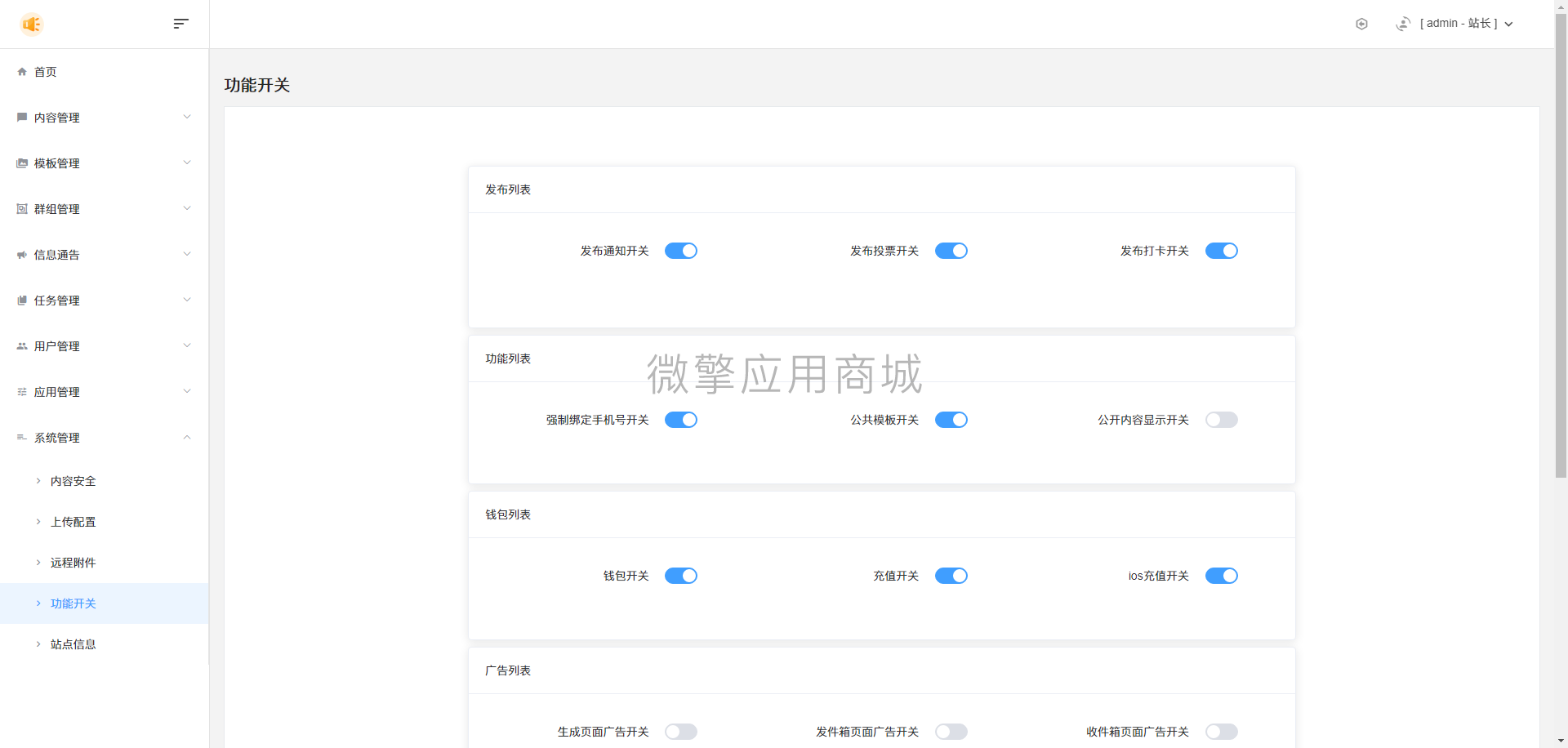This screenshot has height=748, width=1568.
Task: Expand 信息通告 with its chevron arrow
Action: click(x=187, y=254)
